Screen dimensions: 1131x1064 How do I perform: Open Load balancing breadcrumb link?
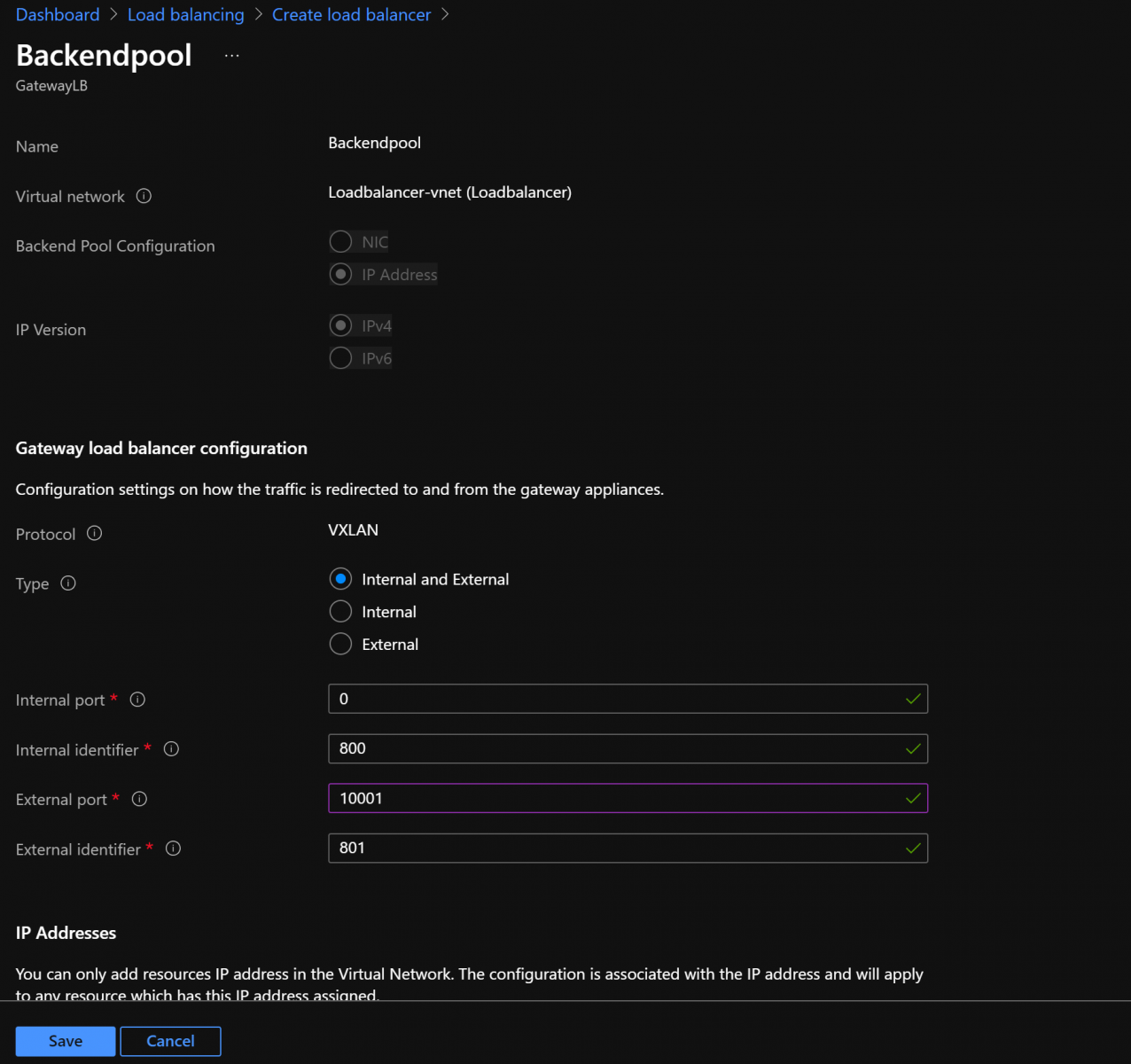pyautogui.click(x=185, y=15)
